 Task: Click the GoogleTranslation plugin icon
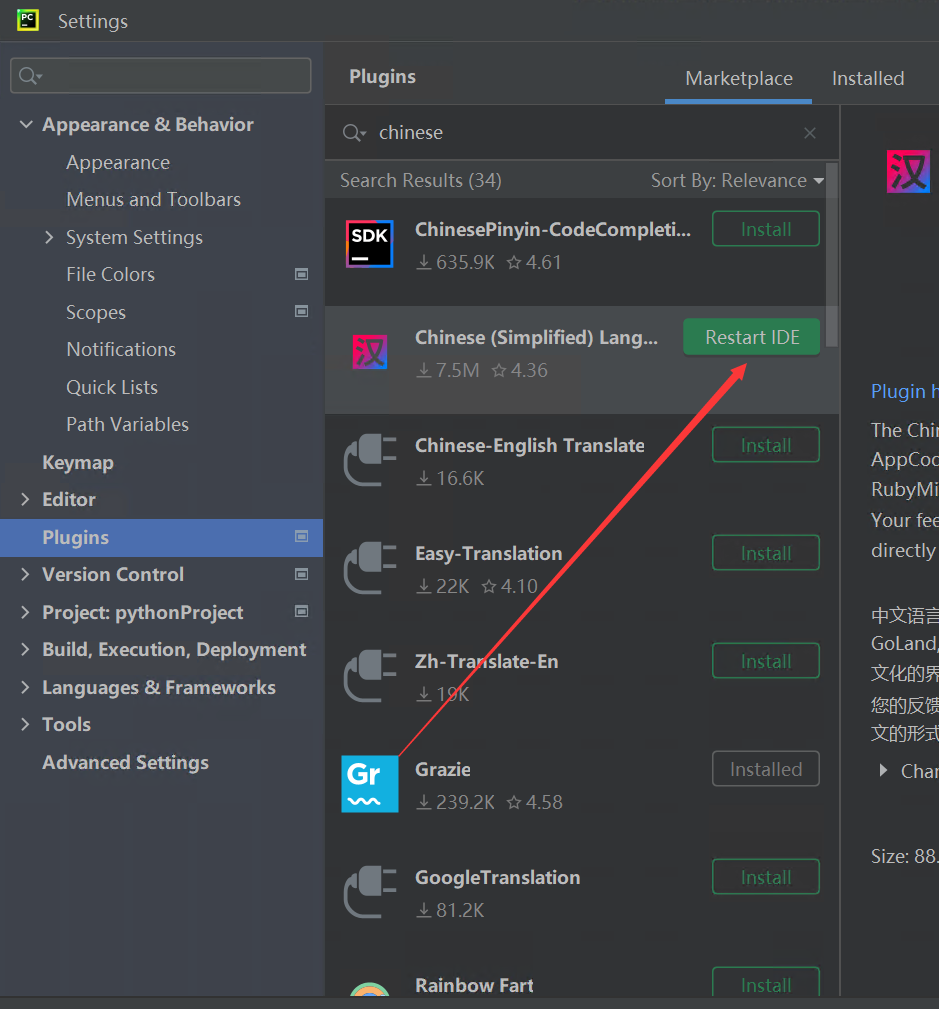coord(369,893)
